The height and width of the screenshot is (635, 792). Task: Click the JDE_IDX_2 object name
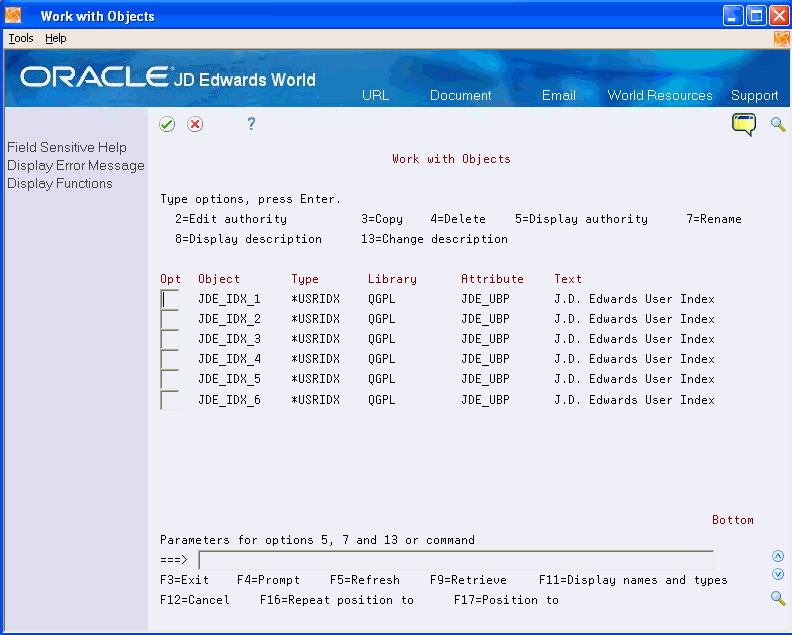229,319
